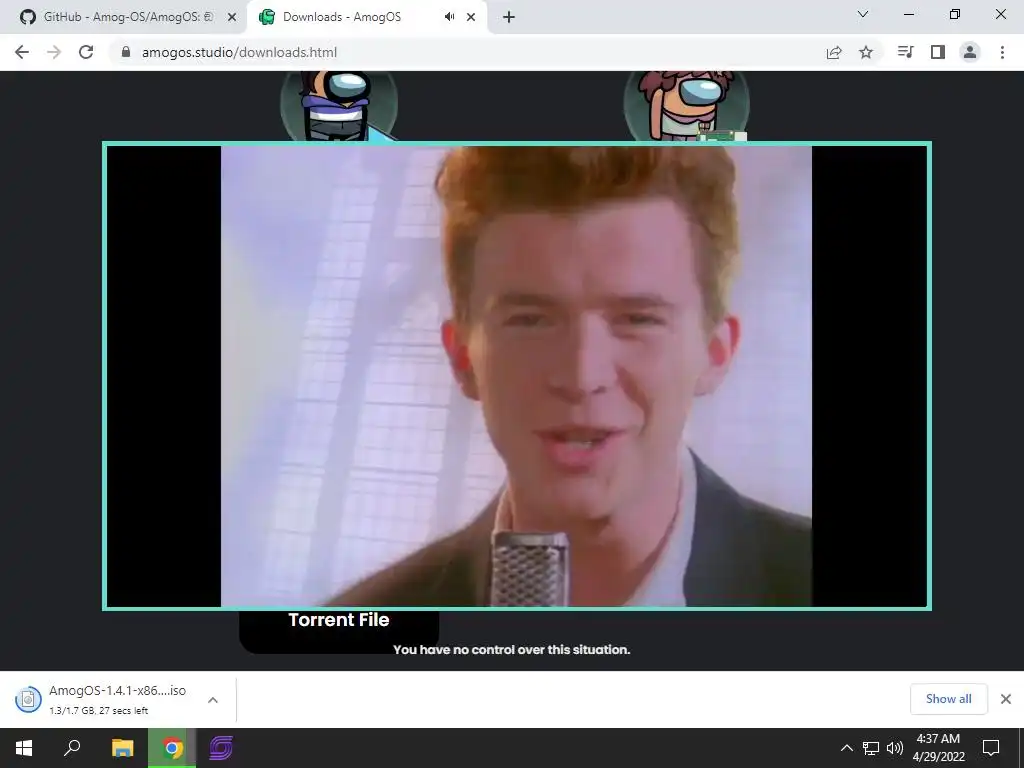Minimize the Chrome window
Image resolution: width=1024 pixels, height=768 pixels.
(908, 14)
